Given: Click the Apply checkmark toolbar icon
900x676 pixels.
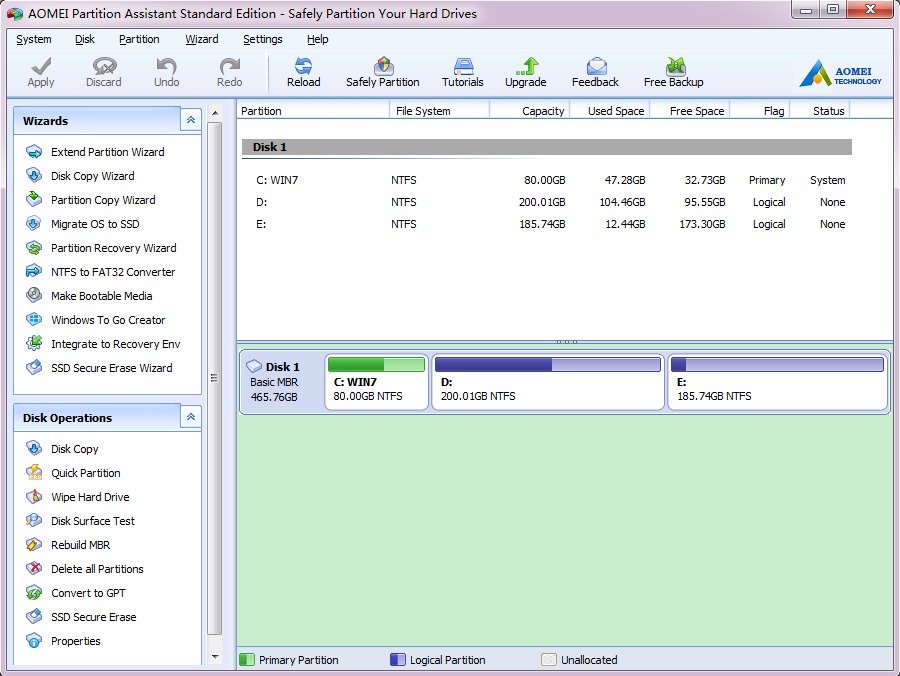Looking at the screenshot, I should click(x=41, y=67).
